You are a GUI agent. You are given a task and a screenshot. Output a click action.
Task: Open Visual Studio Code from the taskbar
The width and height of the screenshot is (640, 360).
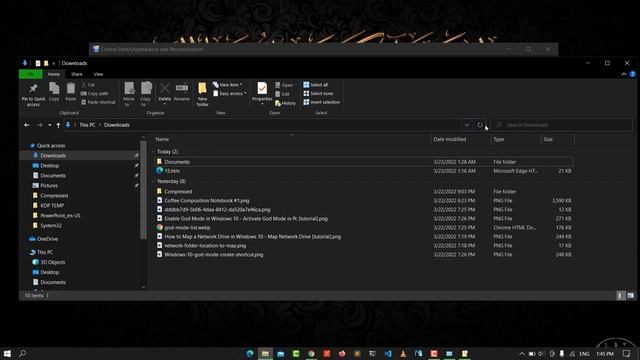pyautogui.click(x=388, y=353)
